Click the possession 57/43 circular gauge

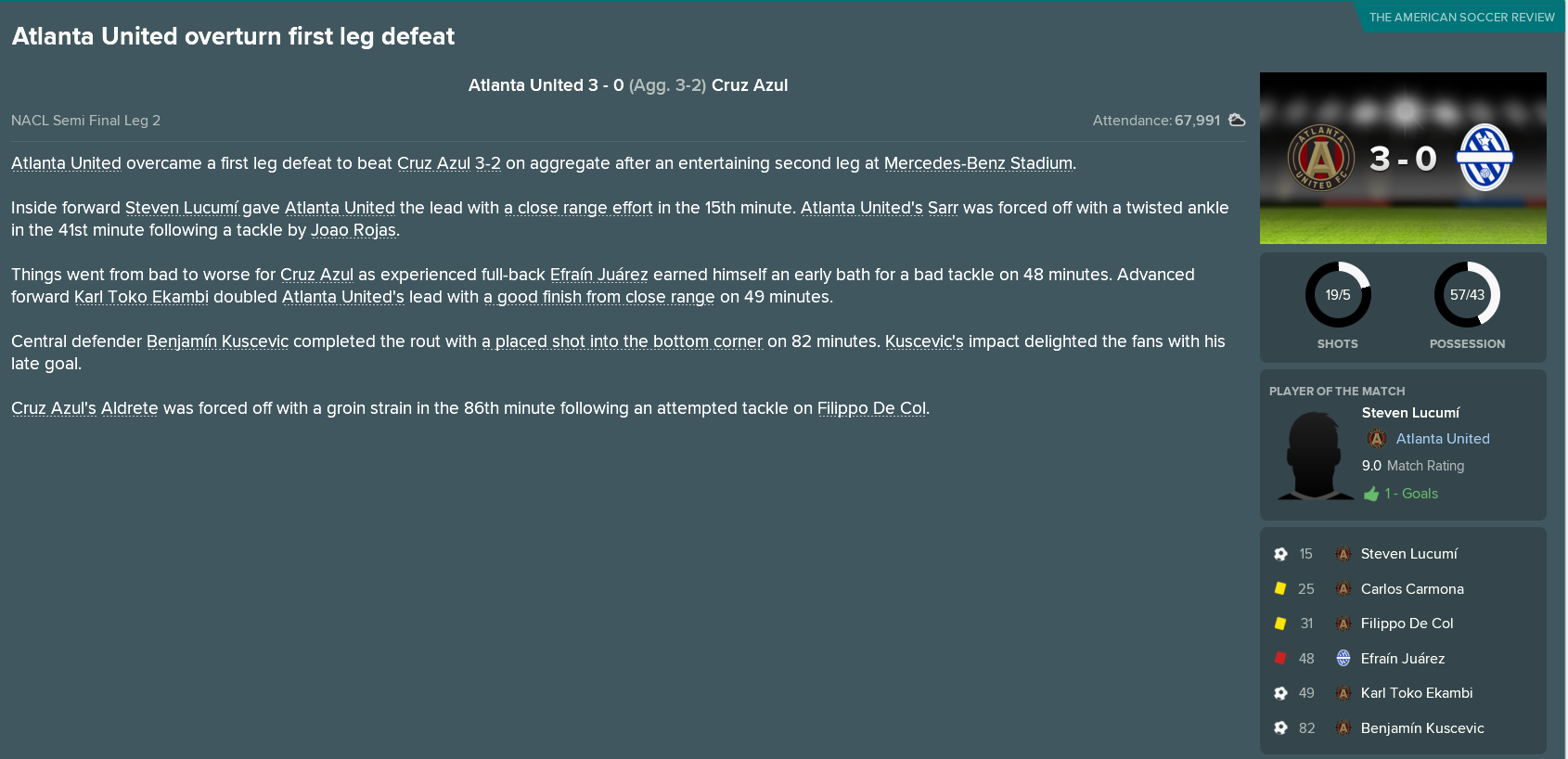click(x=1467, y=295)
